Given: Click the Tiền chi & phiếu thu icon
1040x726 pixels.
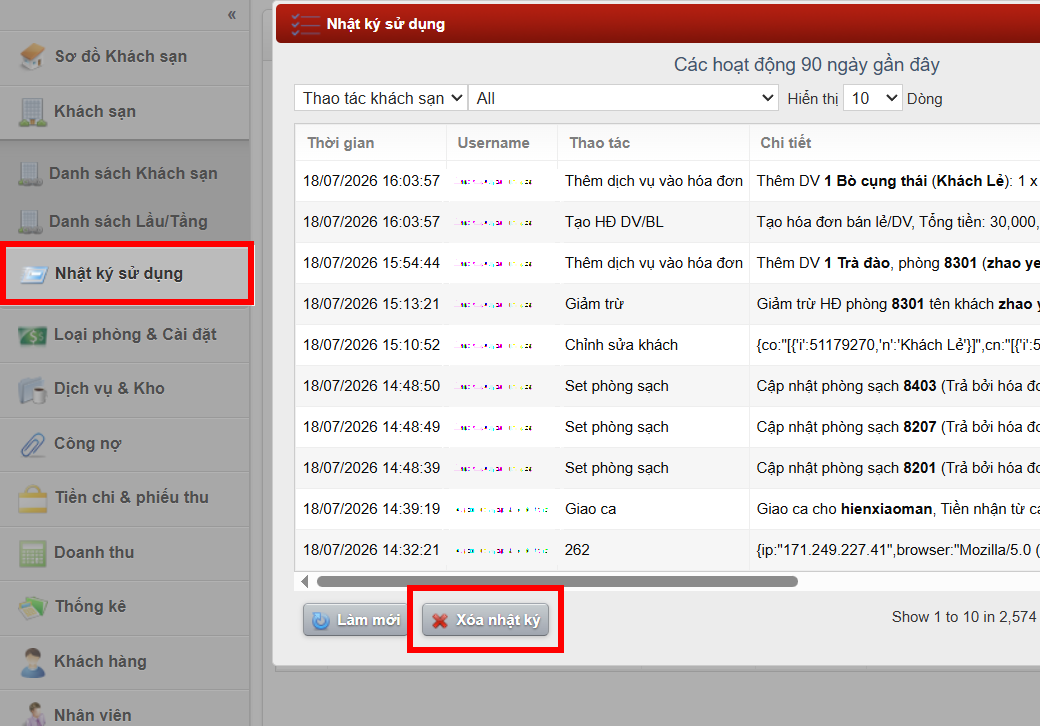Looking at the screenshot, I should (32, 499).
